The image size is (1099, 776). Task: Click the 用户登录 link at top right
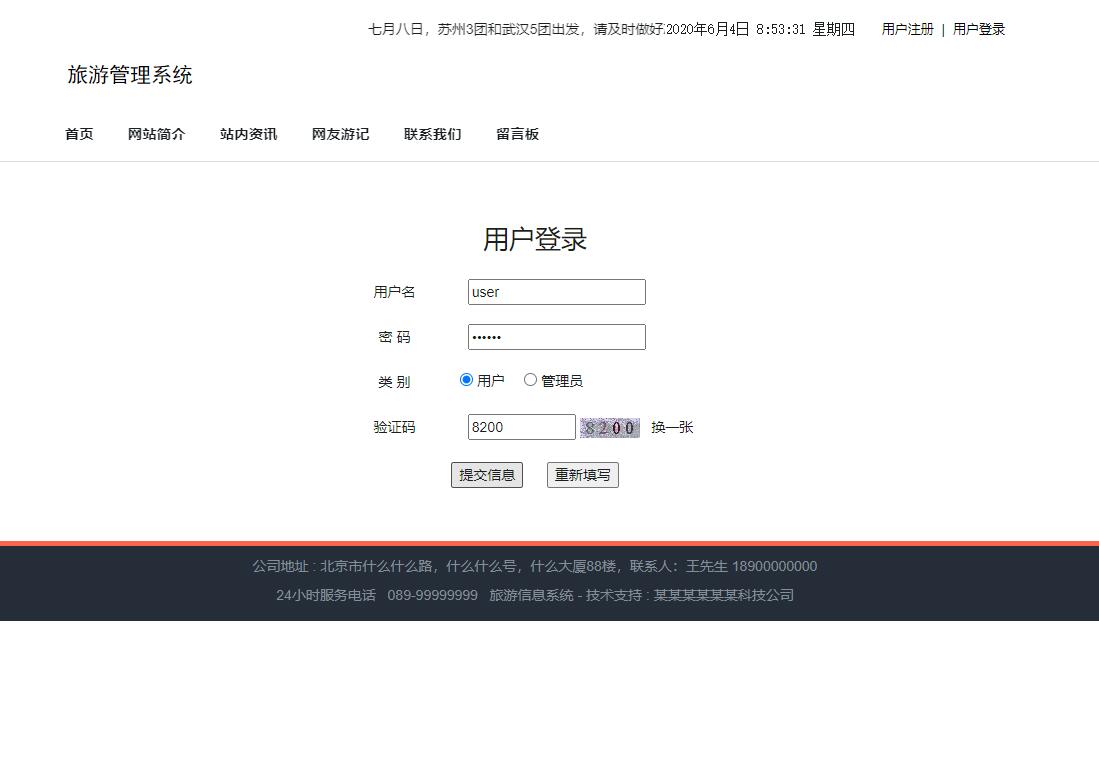978,29
